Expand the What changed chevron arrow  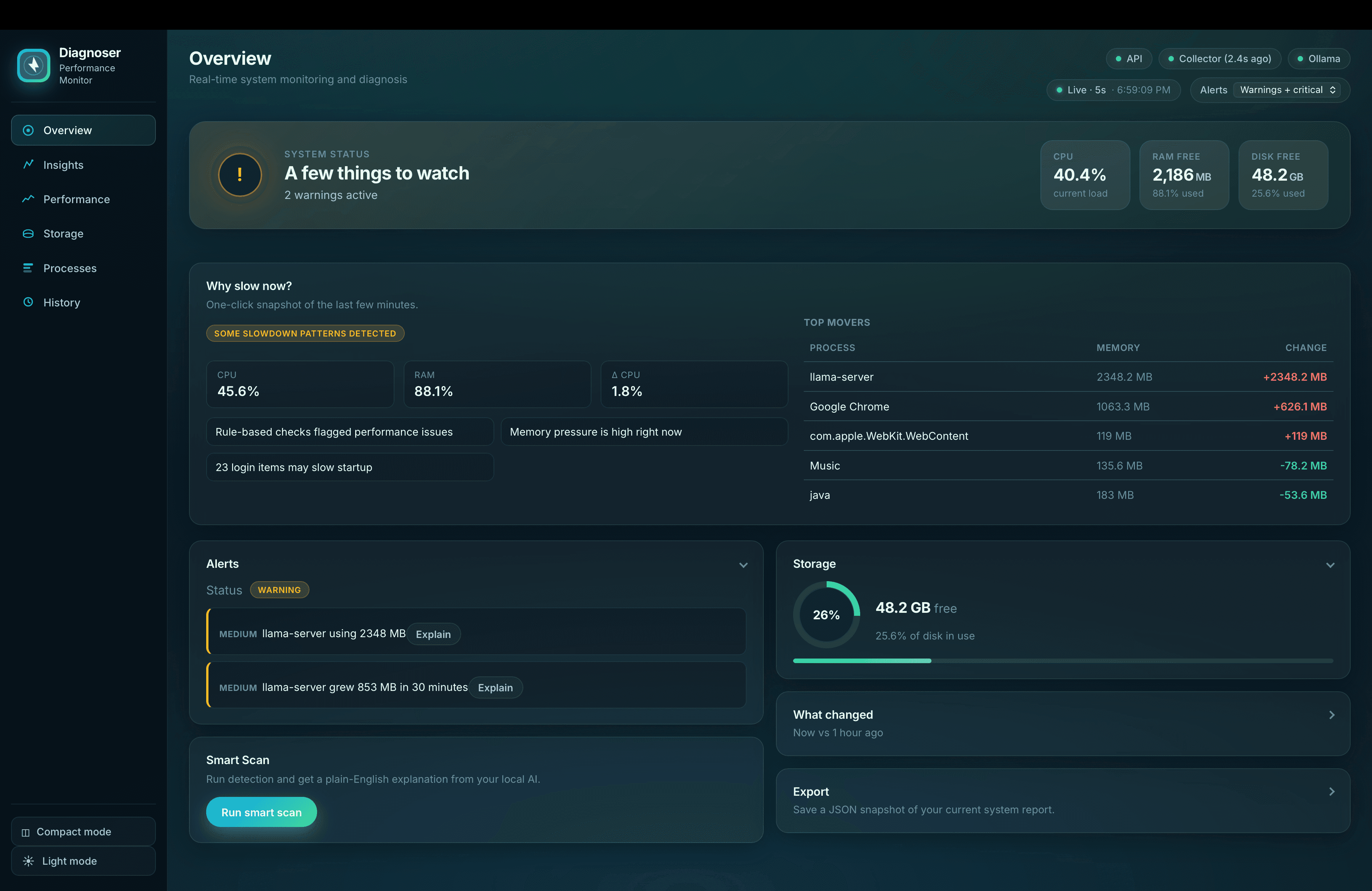pos(1332,715)
